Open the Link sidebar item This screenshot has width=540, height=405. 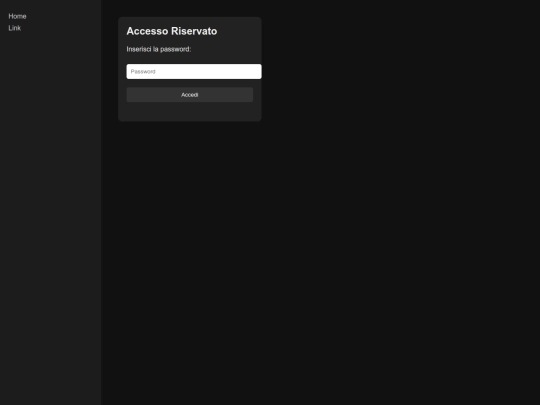pos(14,28)
